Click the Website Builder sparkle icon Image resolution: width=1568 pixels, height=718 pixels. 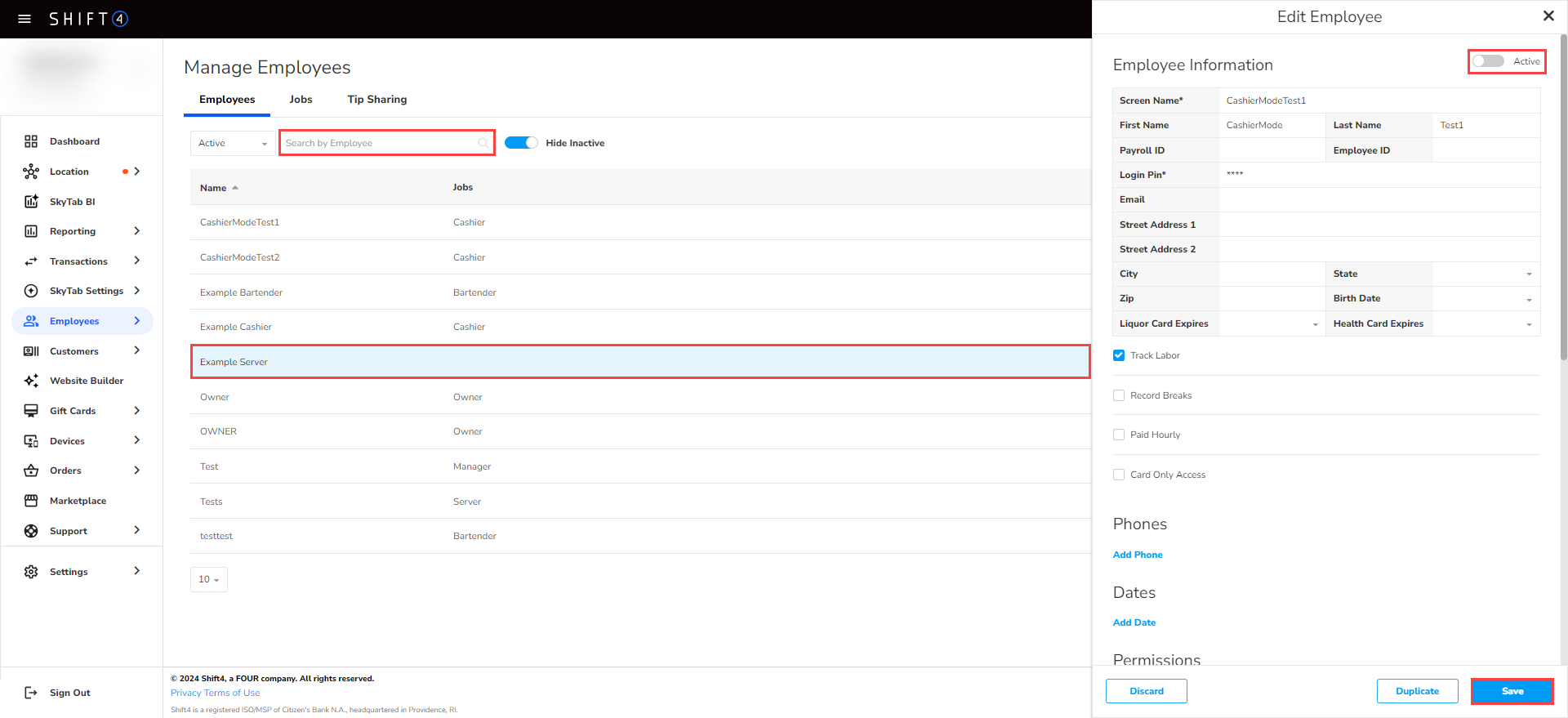[x=31, y=381]
